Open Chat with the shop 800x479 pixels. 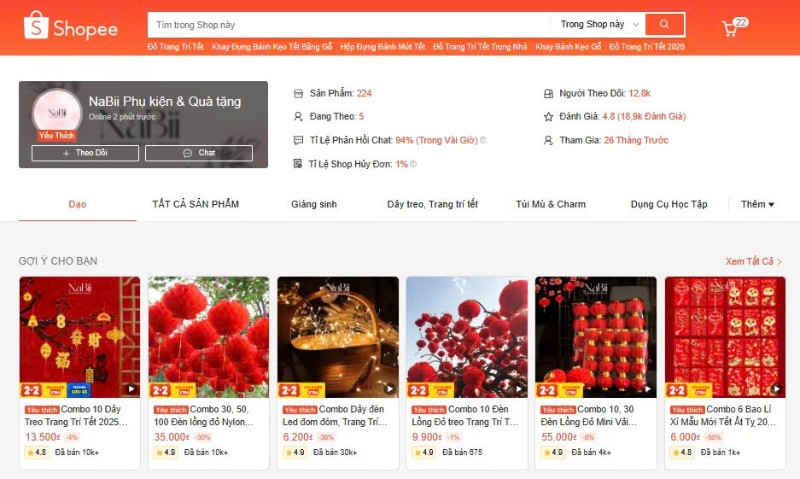click(x=198, y=153)
